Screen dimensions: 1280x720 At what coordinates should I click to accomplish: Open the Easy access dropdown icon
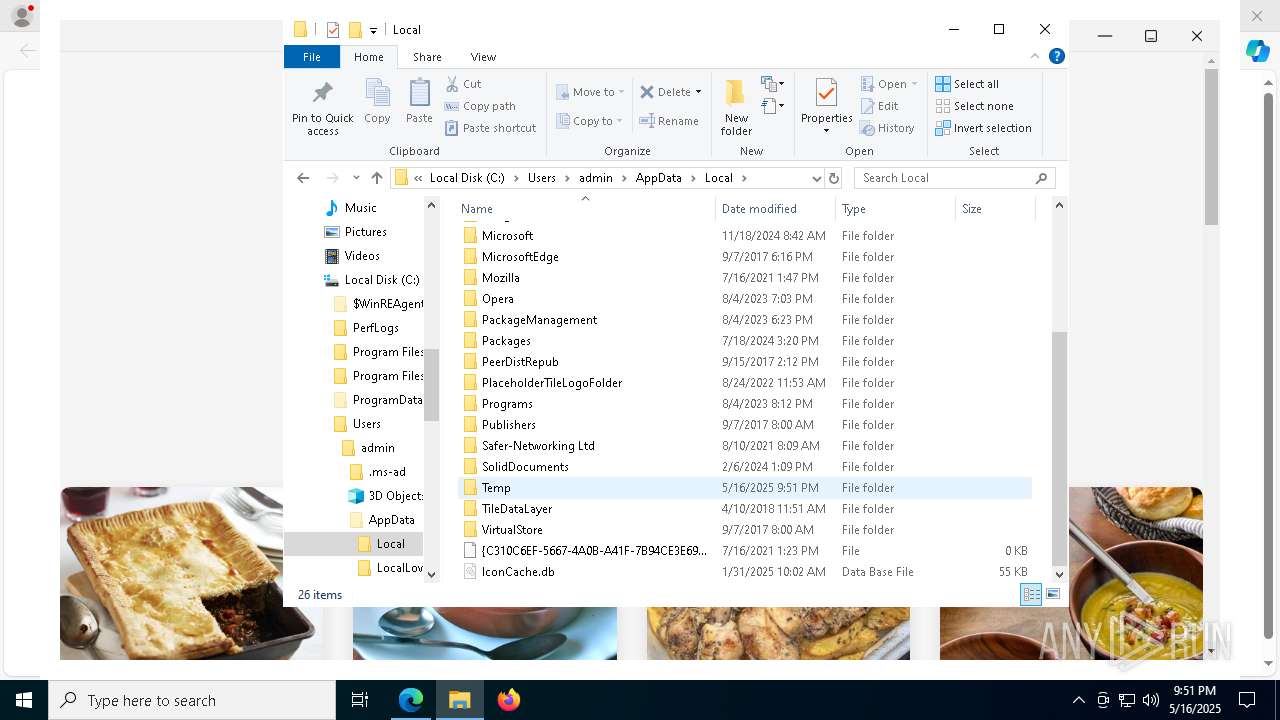(772, 105)
